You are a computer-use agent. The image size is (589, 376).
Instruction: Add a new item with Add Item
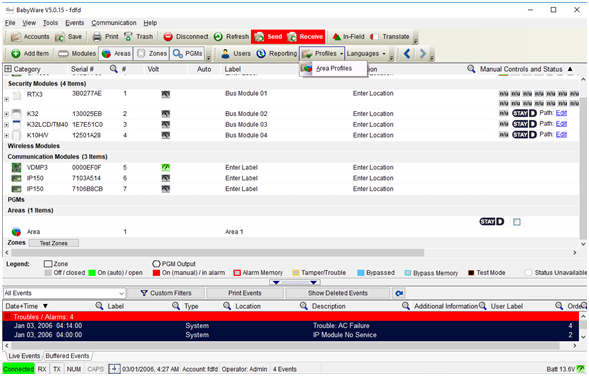(x=30, y=54)
